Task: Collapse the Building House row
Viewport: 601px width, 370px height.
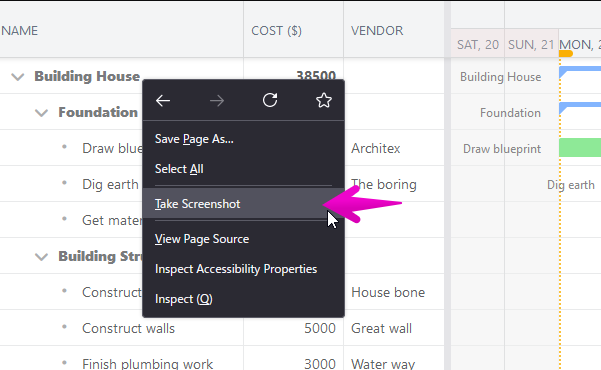Action: 18,77
